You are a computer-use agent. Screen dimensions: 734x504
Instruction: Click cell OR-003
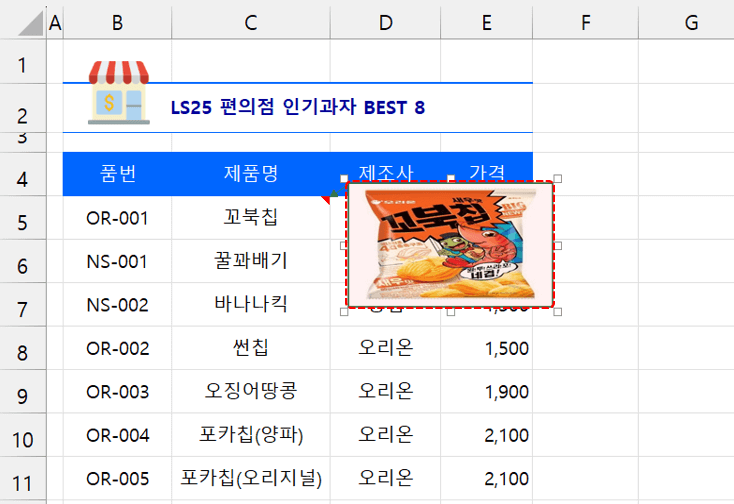117,392
